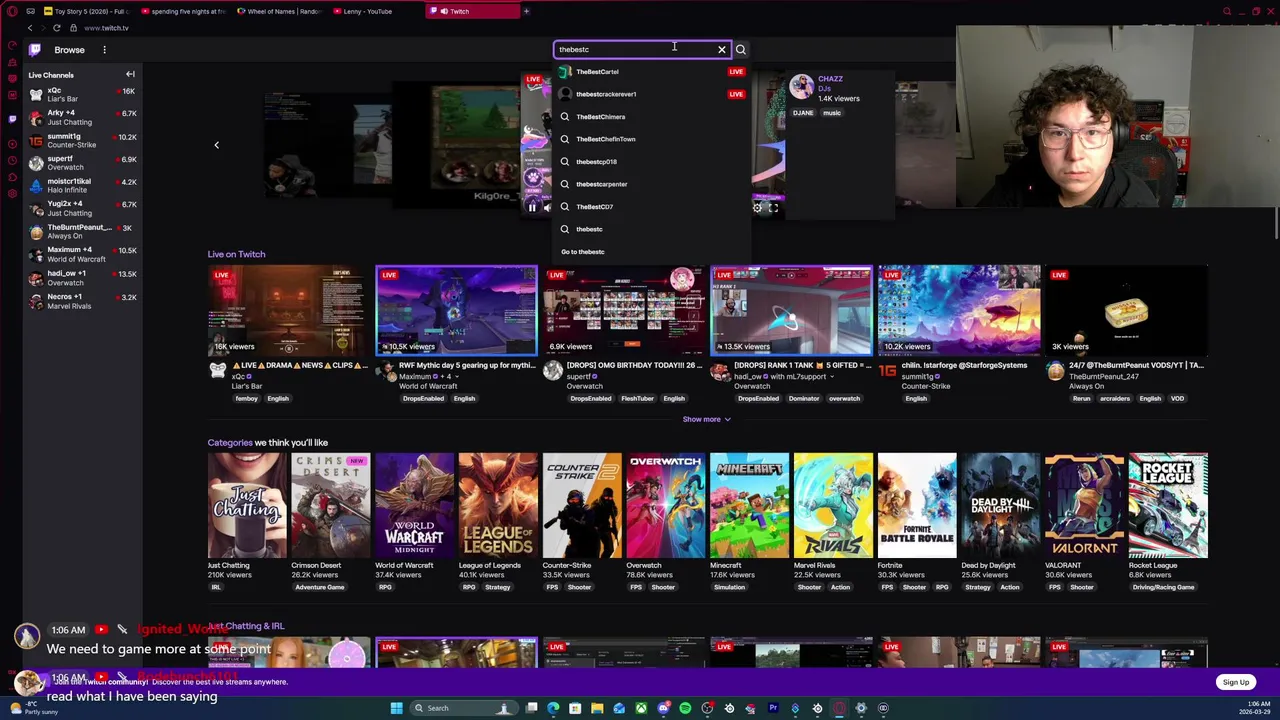Click the Task View taskbar icon
Viewport: 1280px width, 720px height.
tap(532, 708)
